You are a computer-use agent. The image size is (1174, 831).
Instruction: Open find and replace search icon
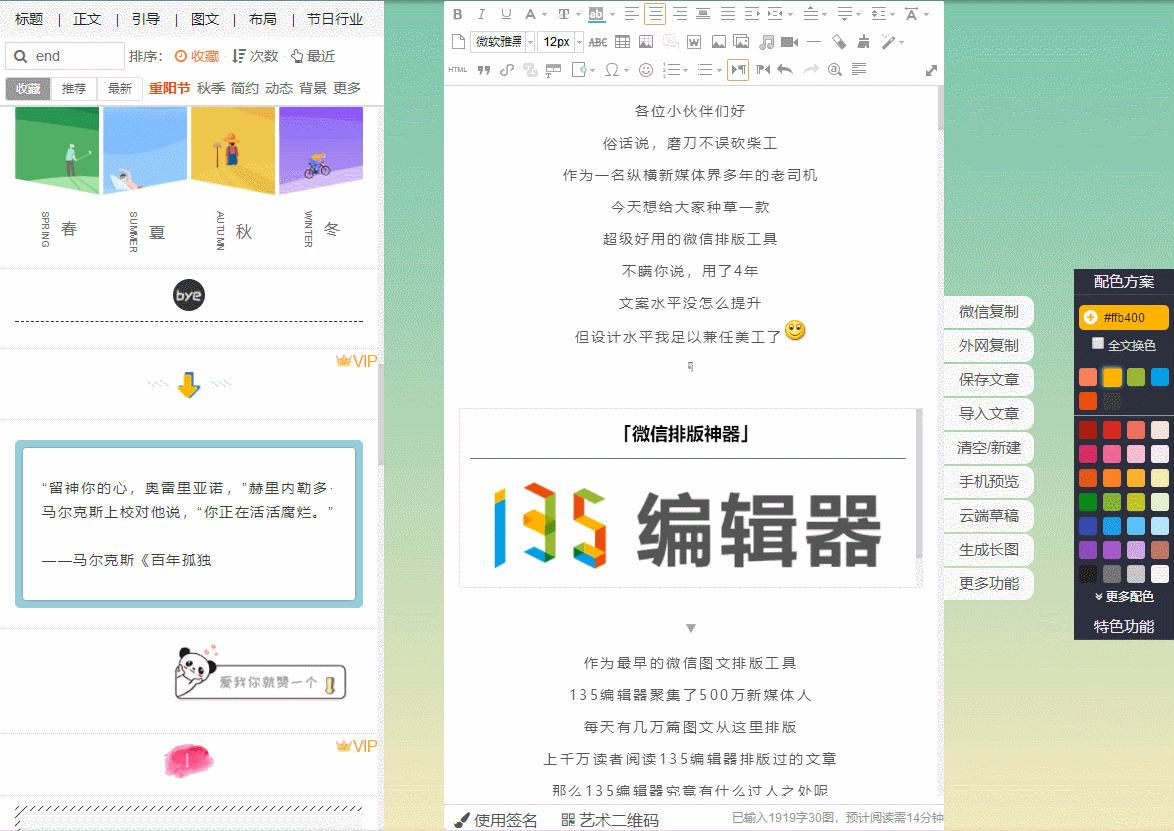[x=835, y=70]
